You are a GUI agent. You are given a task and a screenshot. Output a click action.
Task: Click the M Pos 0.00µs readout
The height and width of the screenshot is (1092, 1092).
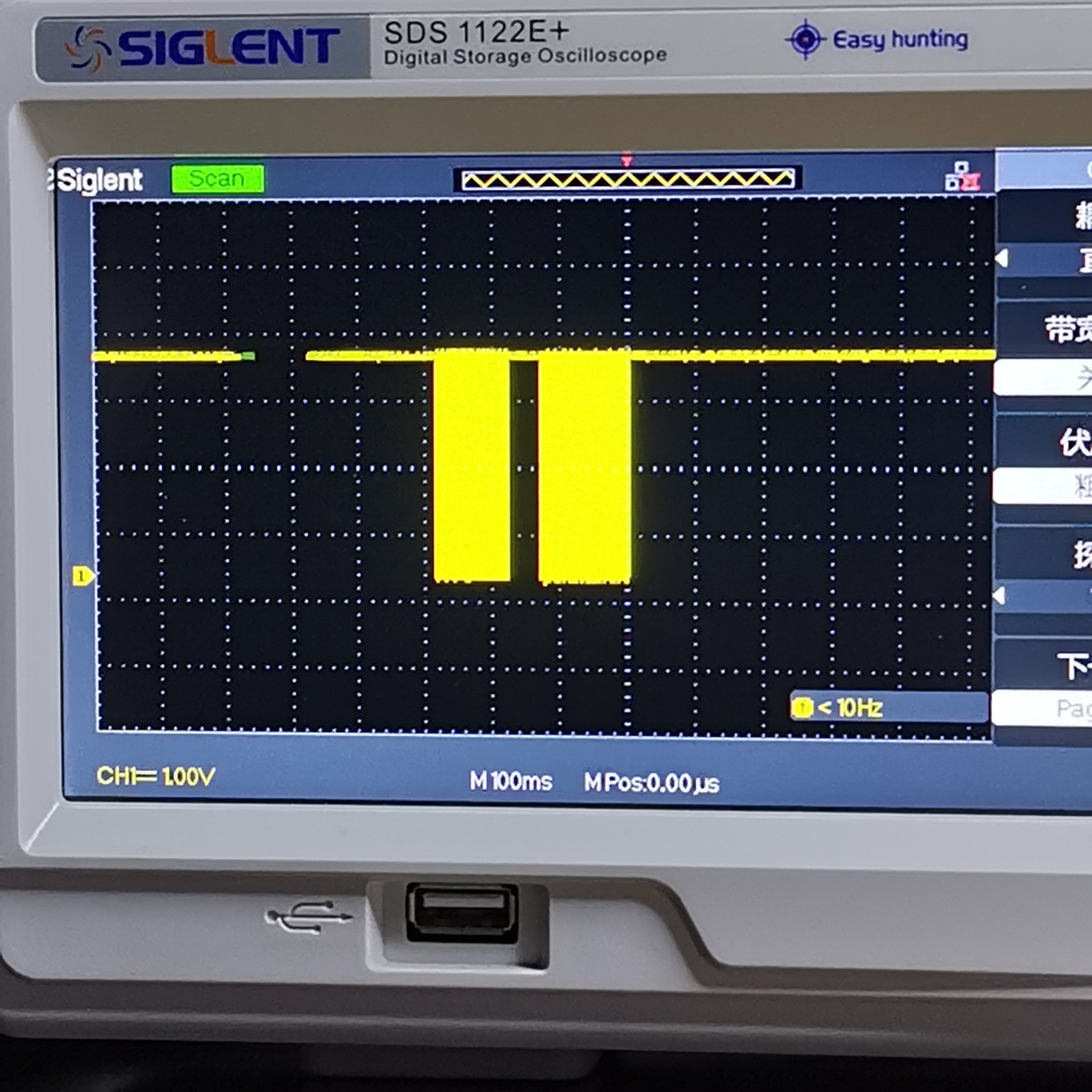pyautogui.click(x=651, y=782)
